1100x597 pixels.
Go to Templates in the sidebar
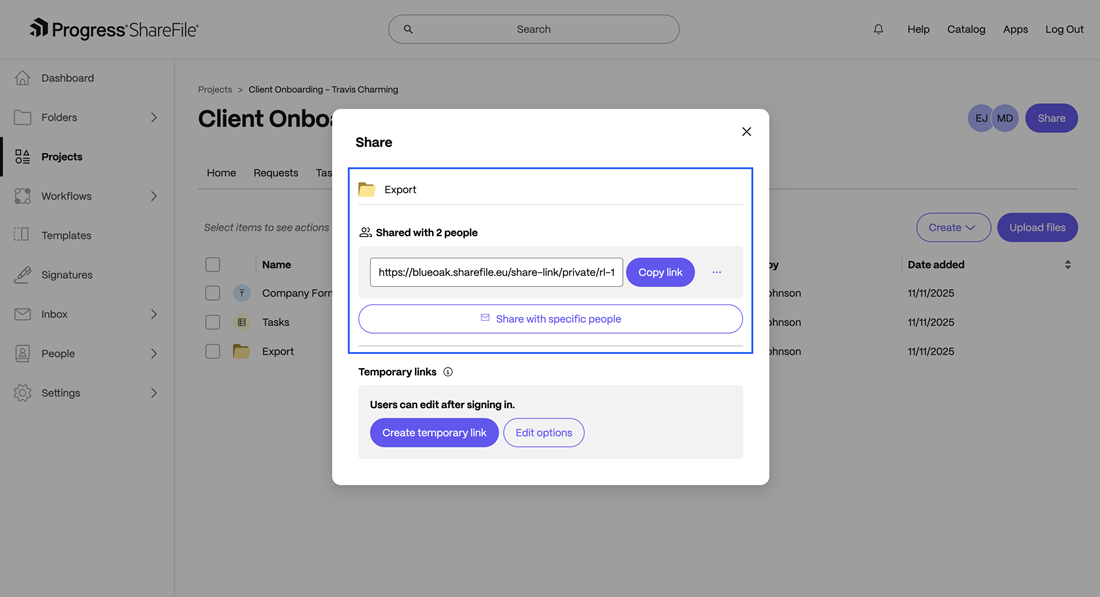point(66,236)
